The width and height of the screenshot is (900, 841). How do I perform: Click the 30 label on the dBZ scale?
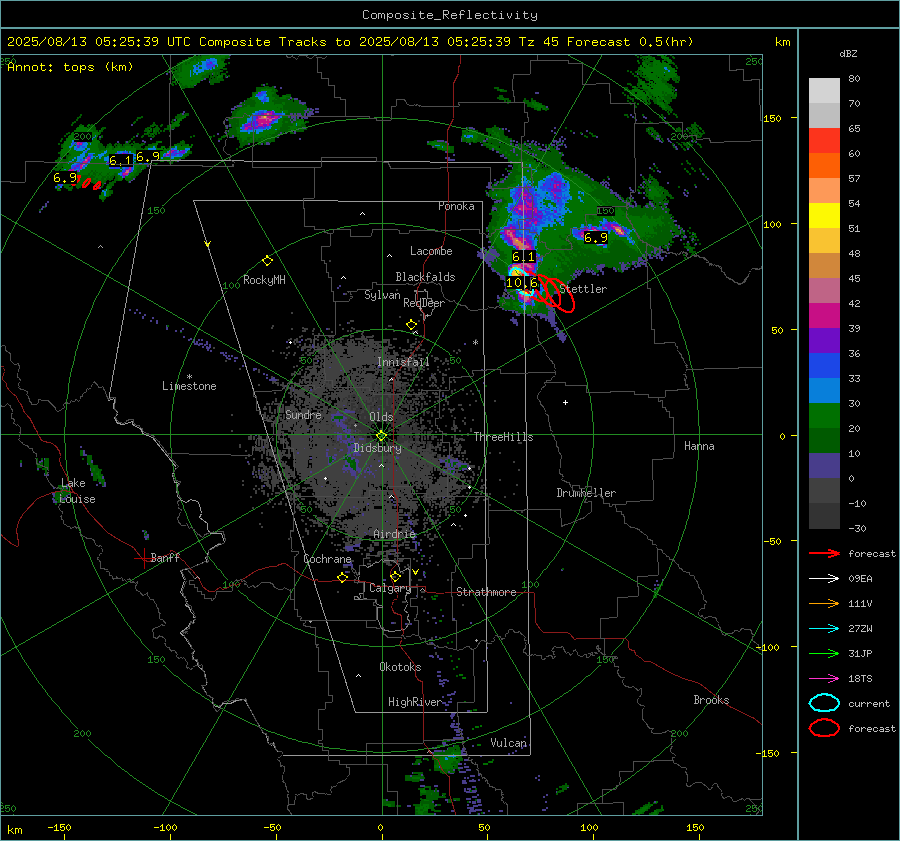855,404
